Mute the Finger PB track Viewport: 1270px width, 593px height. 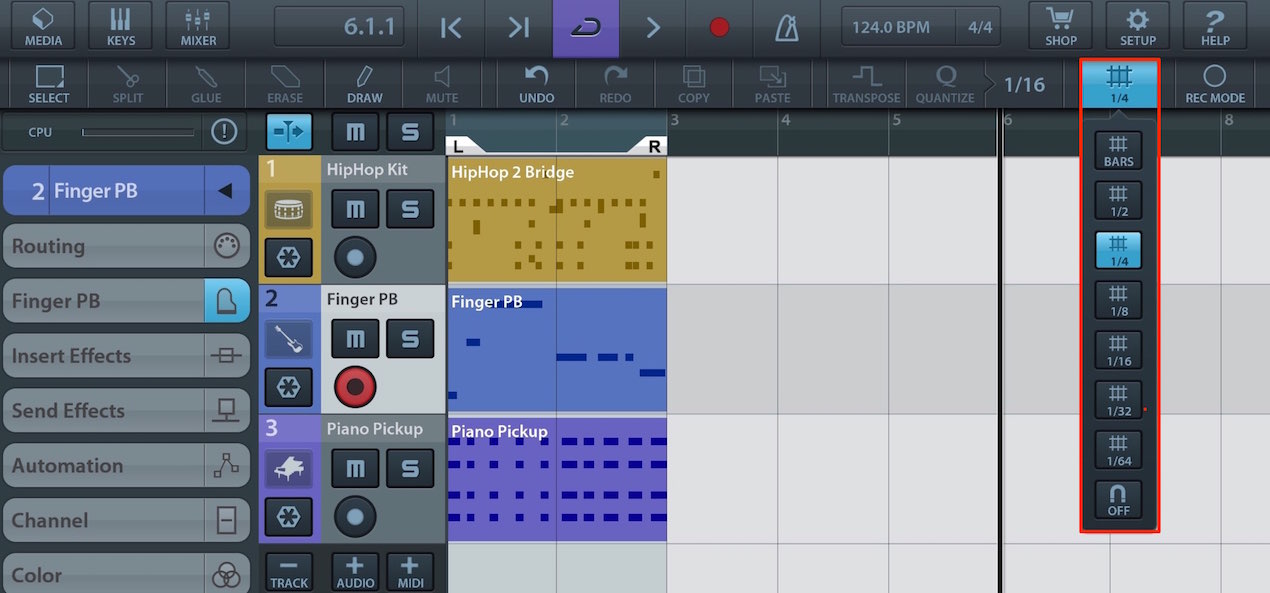[x=355, y=339]
